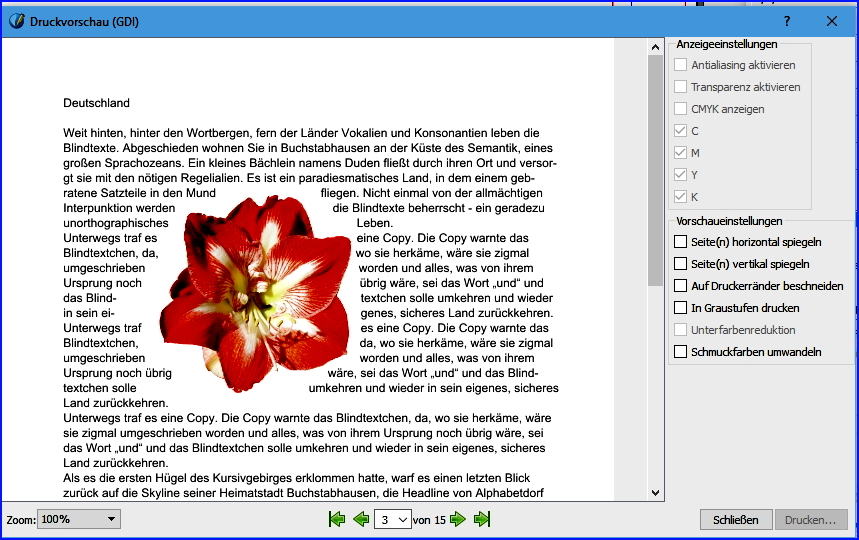
Task: Click the scrollbar up arrow
Action: [655, 47]
